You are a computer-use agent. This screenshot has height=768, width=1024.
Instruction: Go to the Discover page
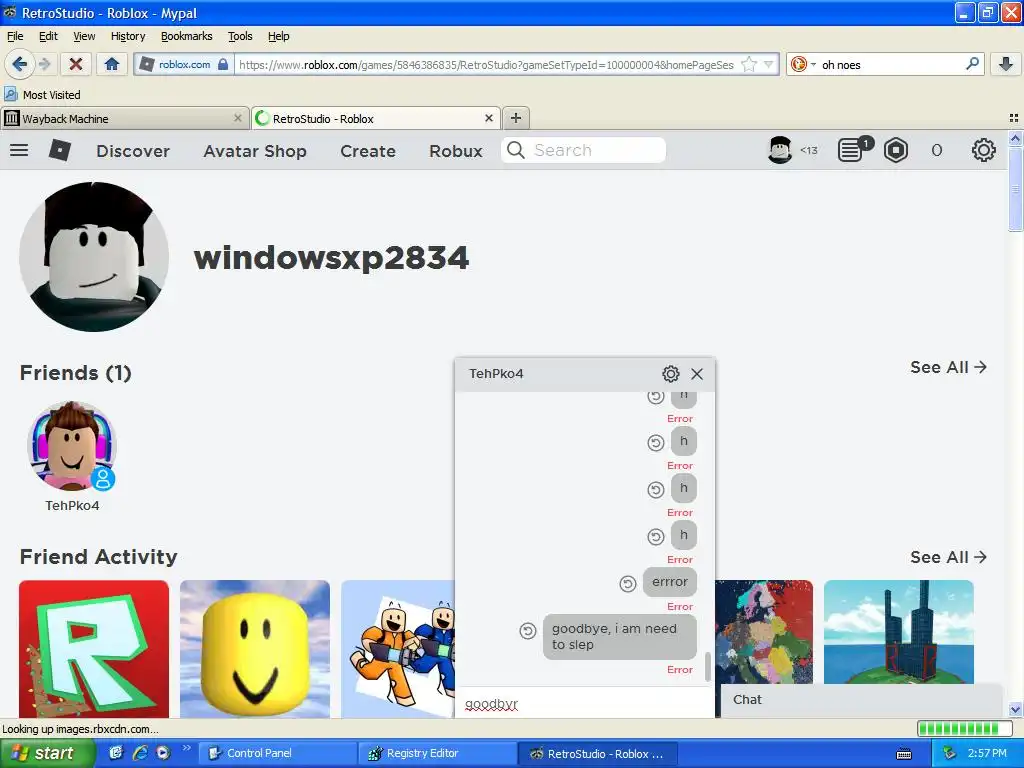pos(133,151)
